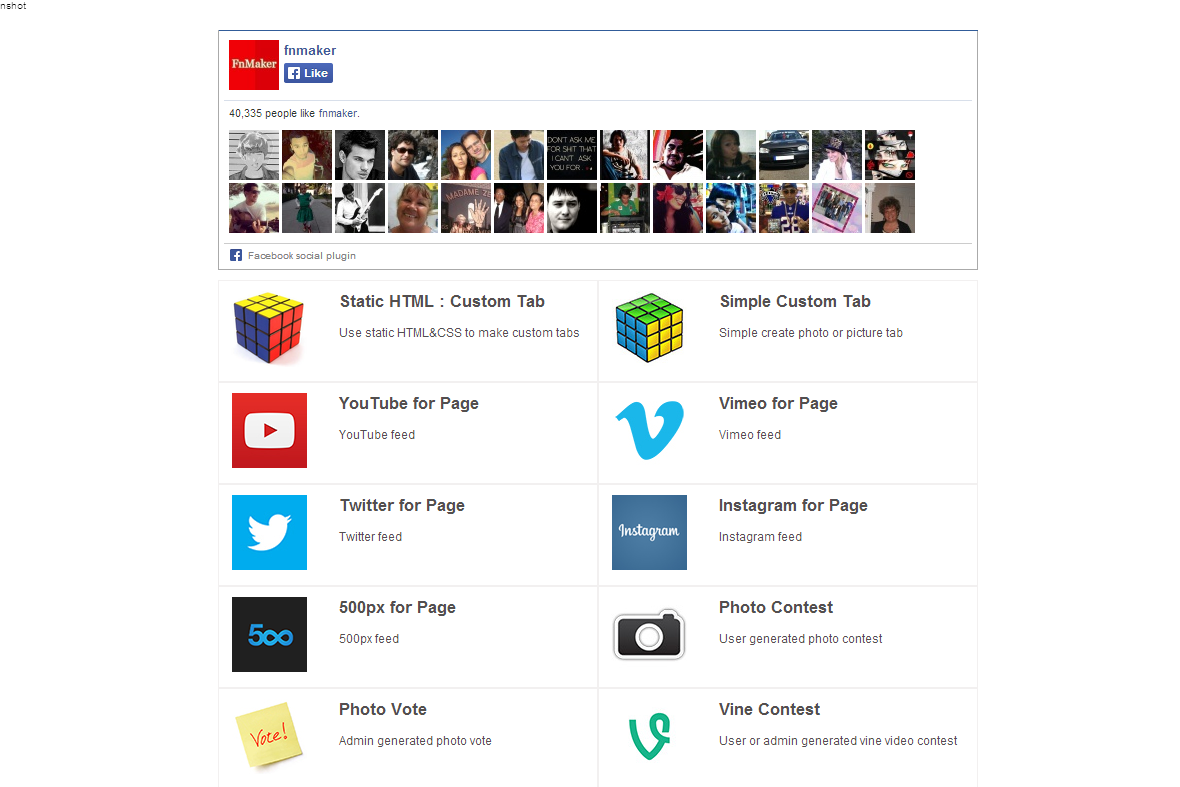
Task: Click the Facebook Like button
Action: 309,73
